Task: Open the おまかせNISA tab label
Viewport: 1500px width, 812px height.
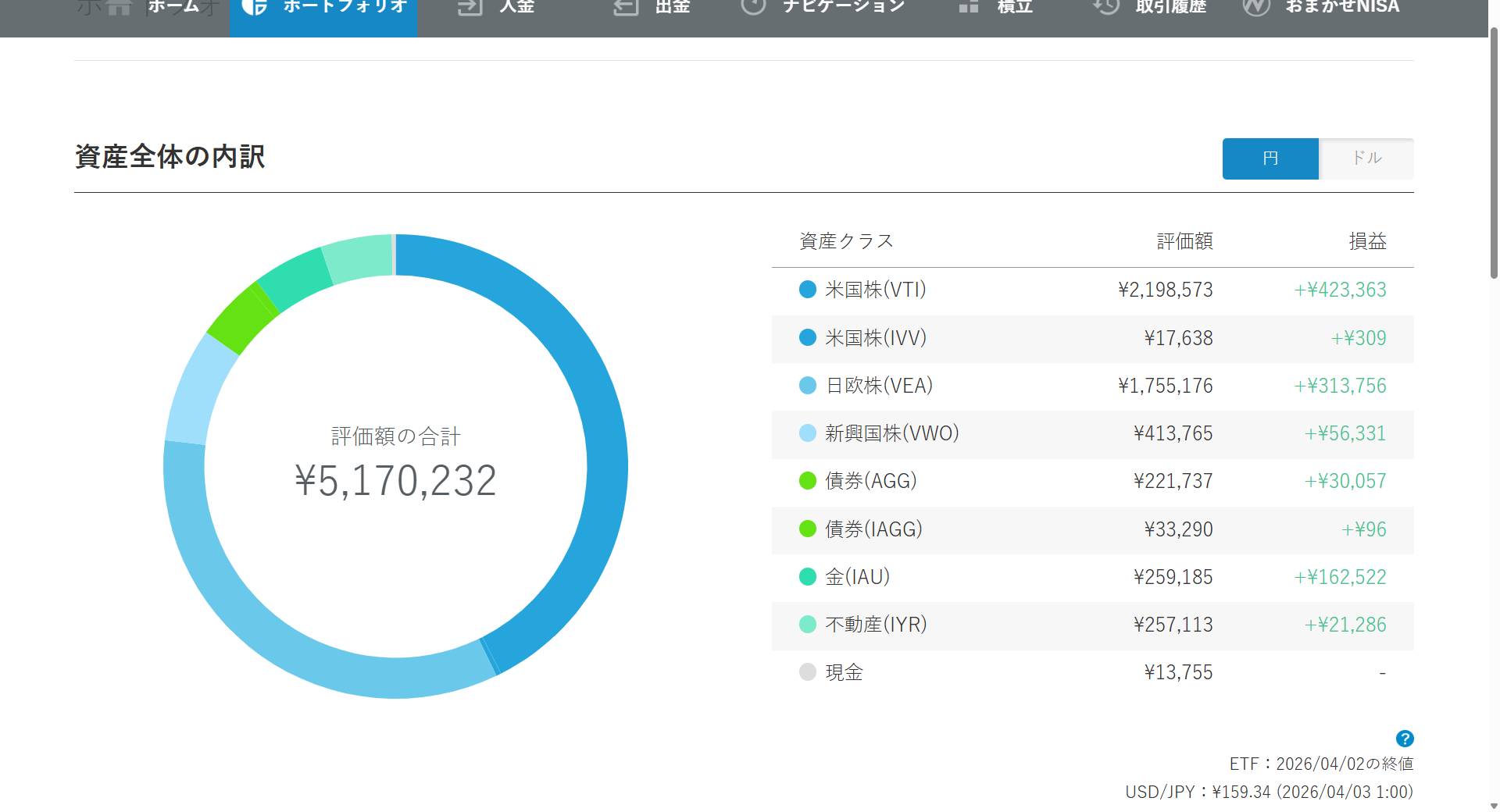Action: (1342, 7)
